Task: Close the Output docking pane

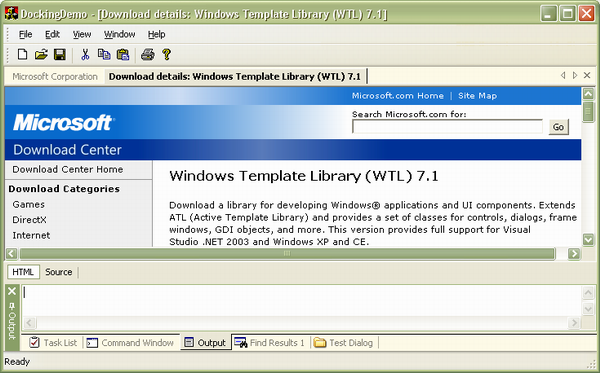Action: pos(12,291)
